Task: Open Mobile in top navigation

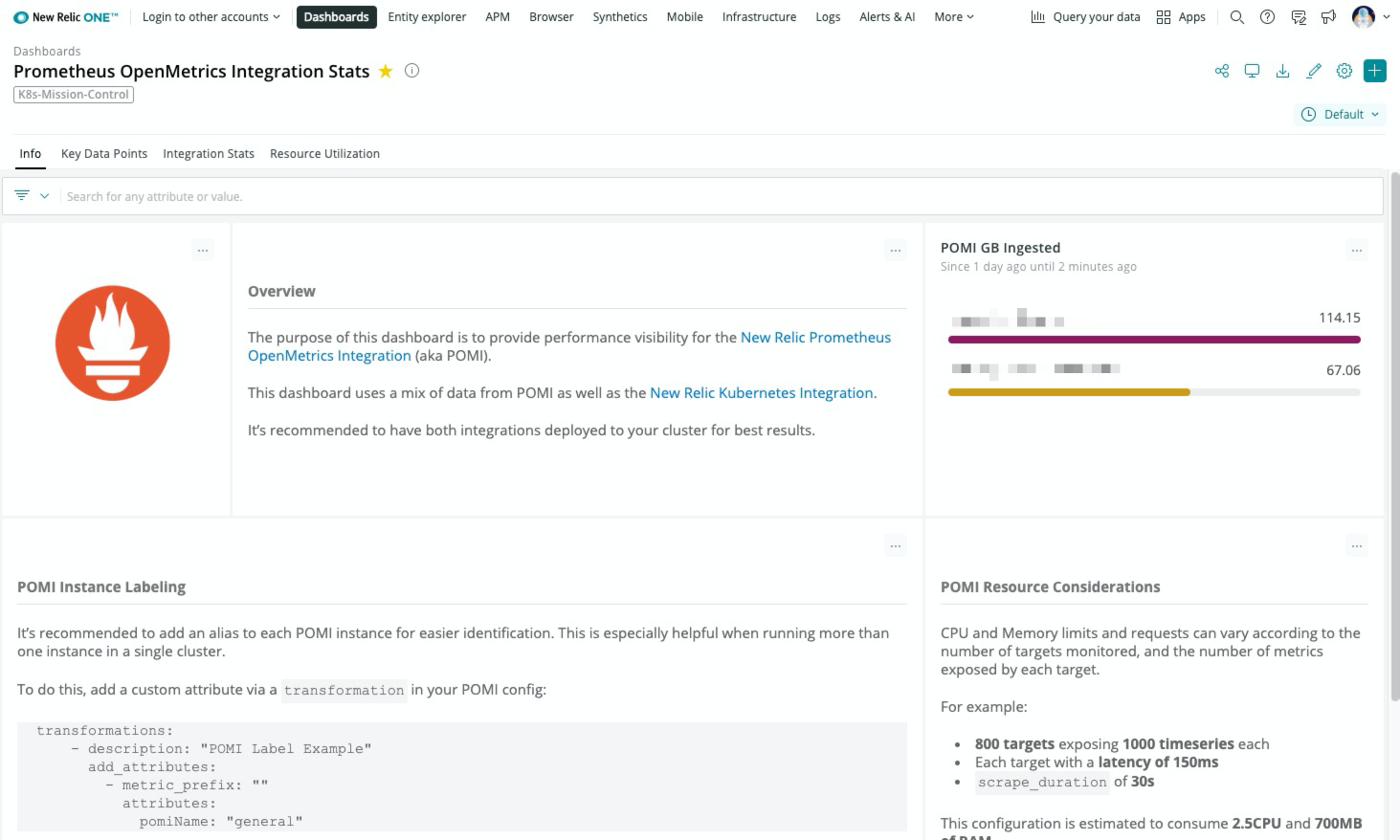Action: 685,17
